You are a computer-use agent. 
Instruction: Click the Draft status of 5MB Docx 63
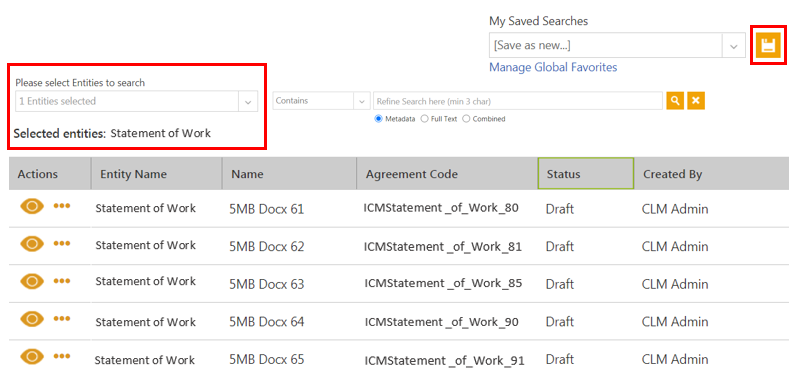pyautogui.click(x=560, y=284)
